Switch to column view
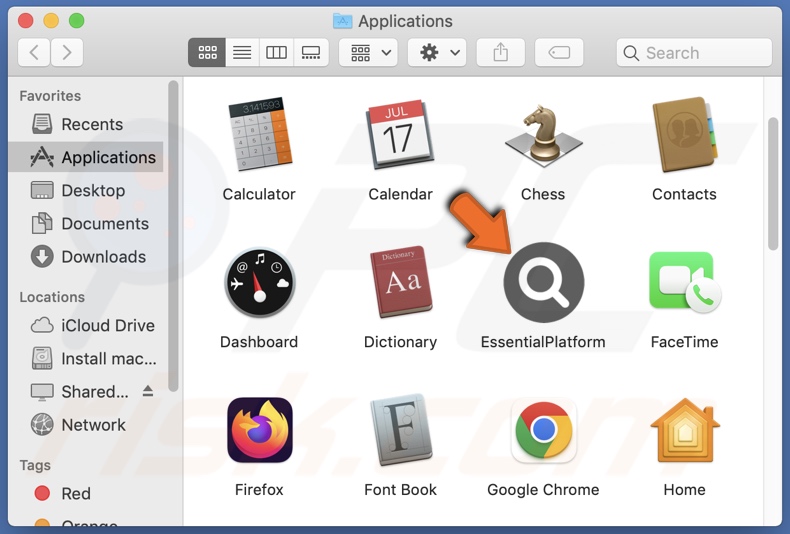Image resolution: width=790 pixels, height=534 pixels. 276,52
